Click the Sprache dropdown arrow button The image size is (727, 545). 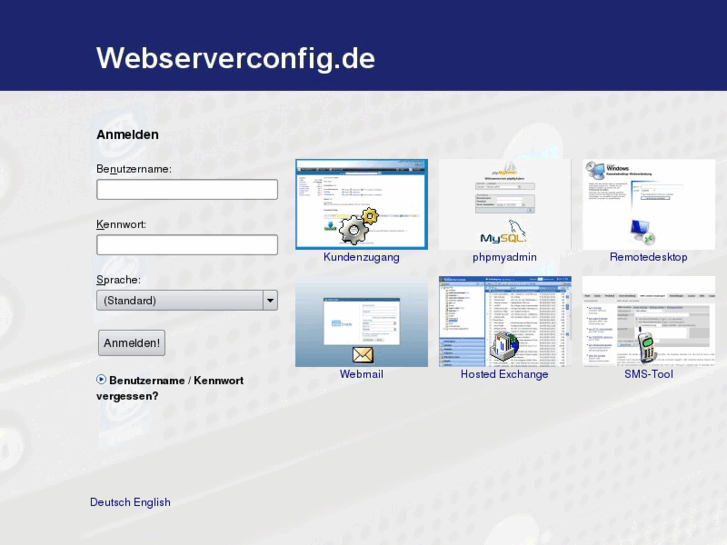[270, 300]
